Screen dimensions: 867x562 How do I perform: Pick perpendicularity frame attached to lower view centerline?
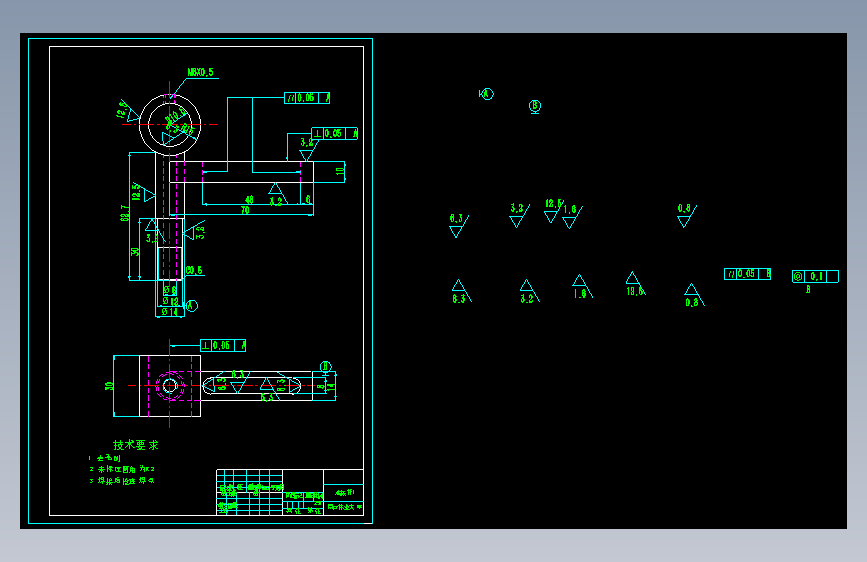point(223,346)
